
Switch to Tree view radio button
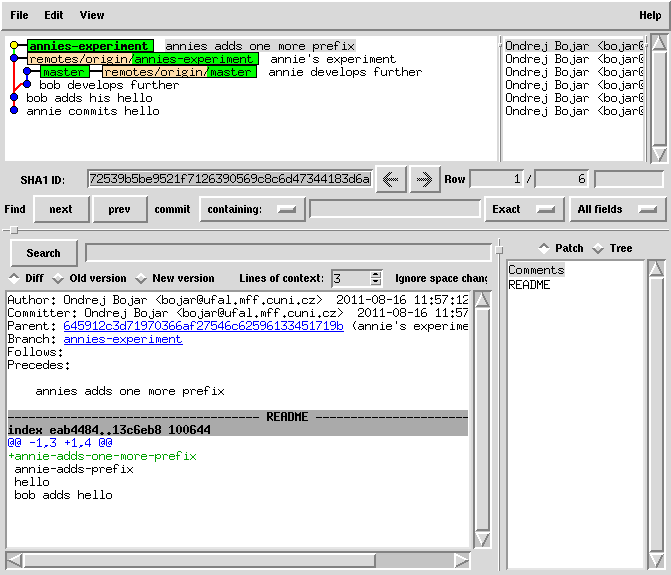pos(598,248)
